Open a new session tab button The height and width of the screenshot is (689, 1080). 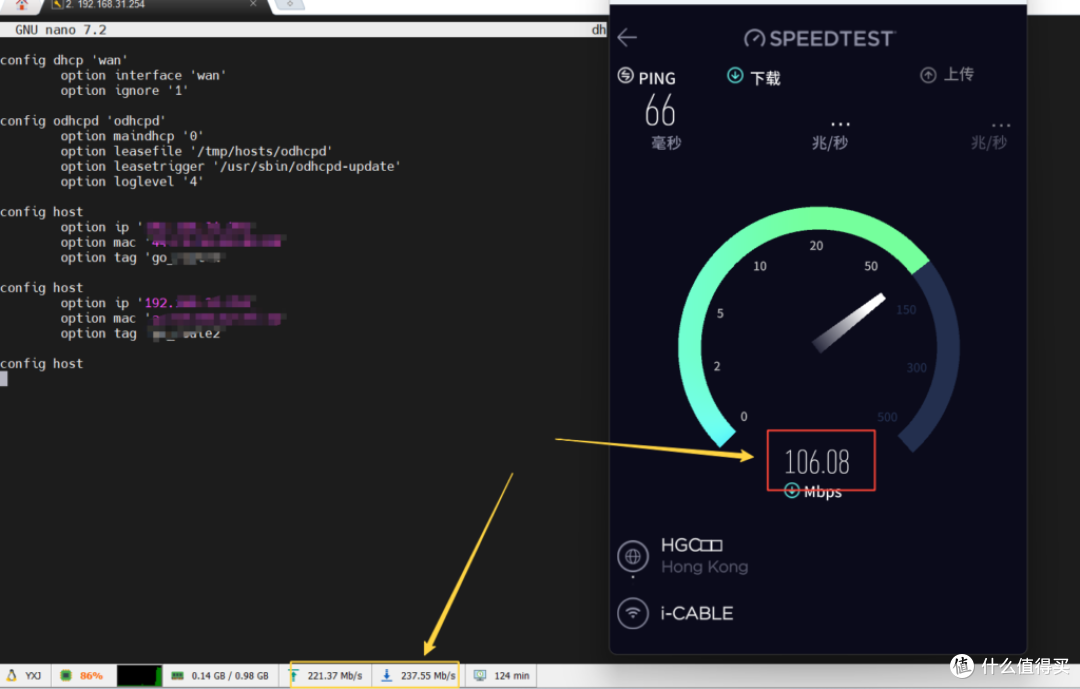point(290,5)
